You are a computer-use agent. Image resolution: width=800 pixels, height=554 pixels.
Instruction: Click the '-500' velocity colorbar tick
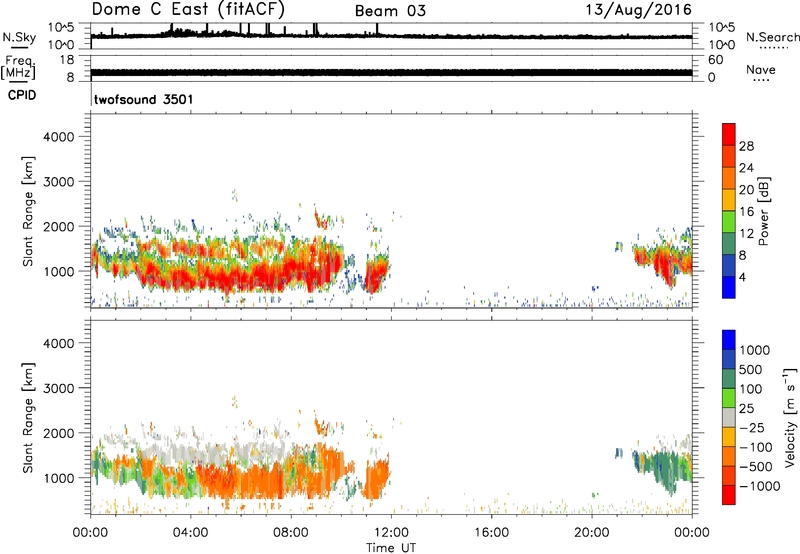tap(756, 466)
